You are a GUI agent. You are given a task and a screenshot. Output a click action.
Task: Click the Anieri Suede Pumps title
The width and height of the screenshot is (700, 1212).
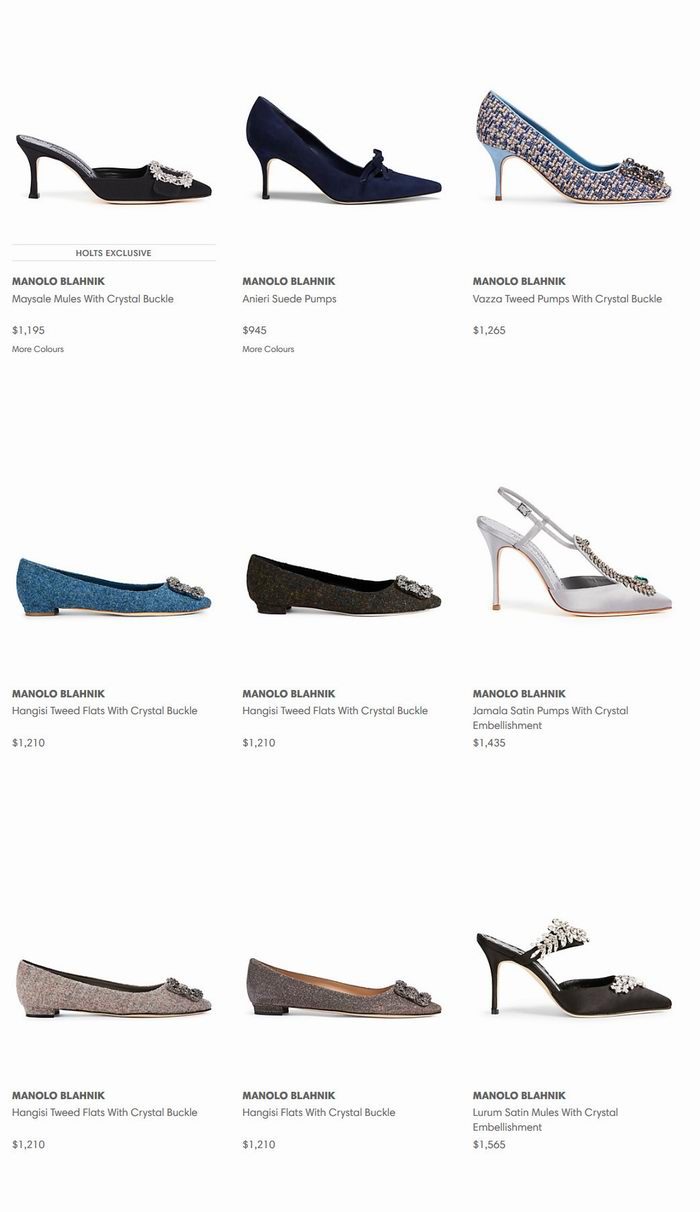point(289,299)
